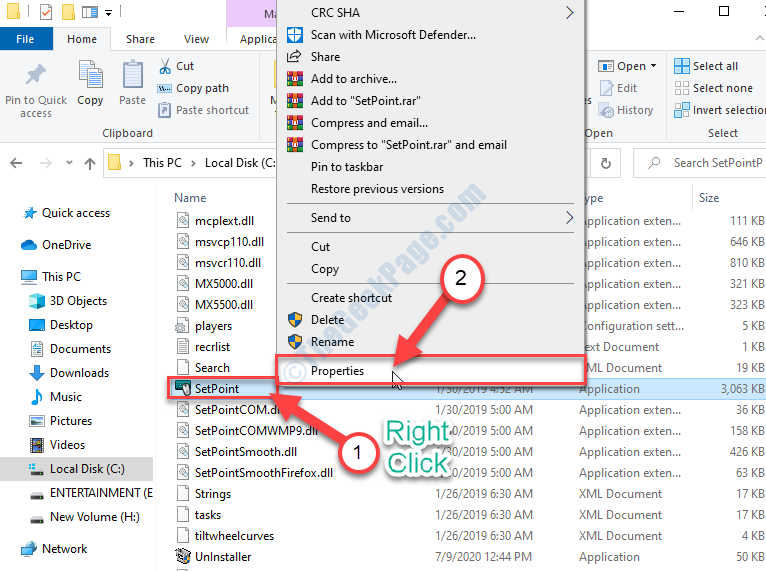766x571 pixels.
Task: Open the OneDrive cloud folder in the sidebar
Action: (x=66, y=245)
